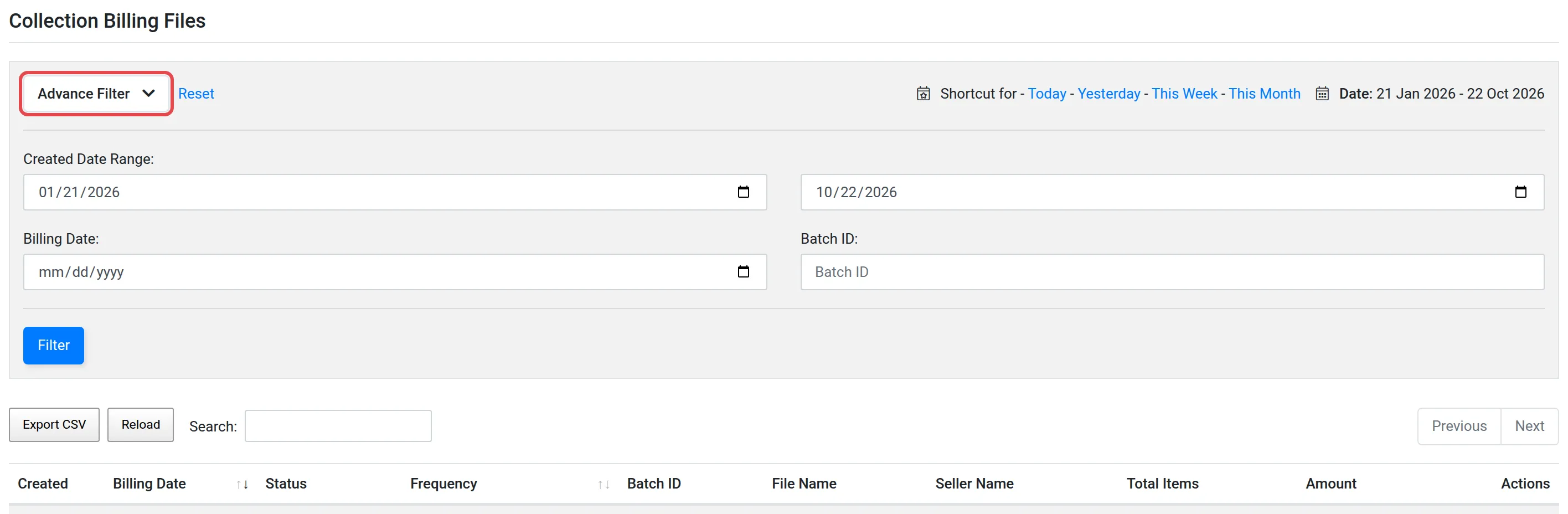Viewport: 1568px width, 514px height.
Task: Sort by Billing Date column header
Action: 149,484
